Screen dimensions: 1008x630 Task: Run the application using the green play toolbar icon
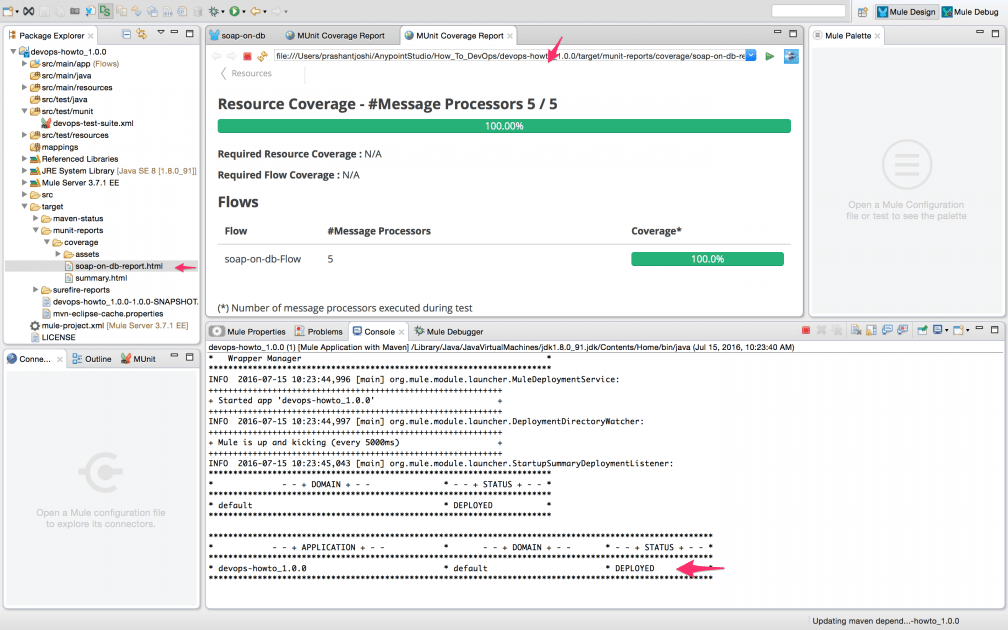click(236, 11)
